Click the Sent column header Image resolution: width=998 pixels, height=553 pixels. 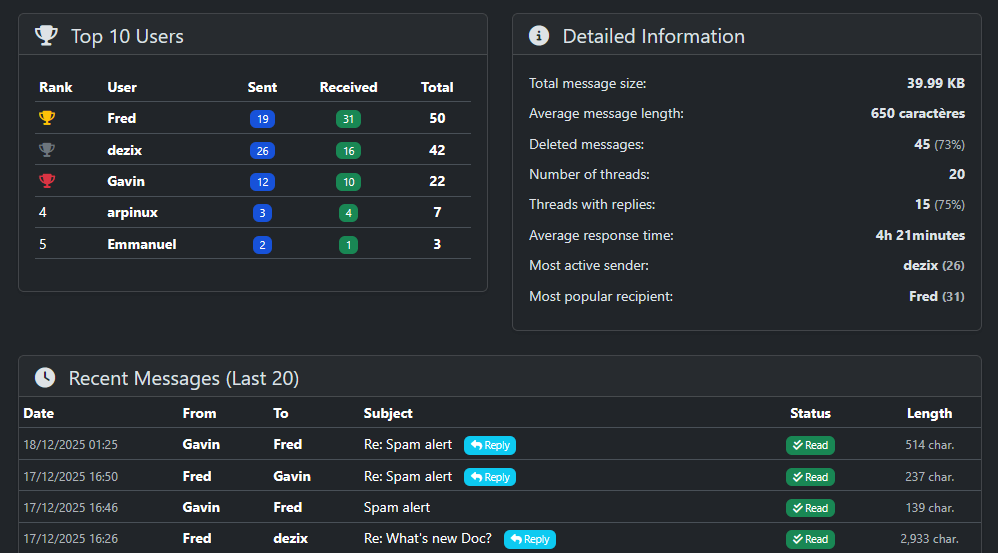262,87
